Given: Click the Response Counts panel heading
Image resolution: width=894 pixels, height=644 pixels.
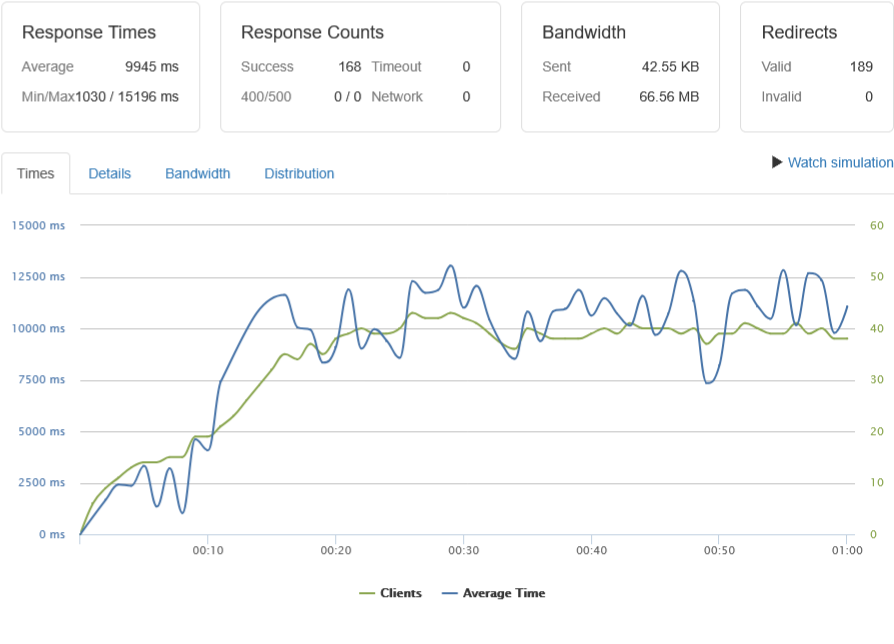Looking at the screenshot, I should point(312,32).
